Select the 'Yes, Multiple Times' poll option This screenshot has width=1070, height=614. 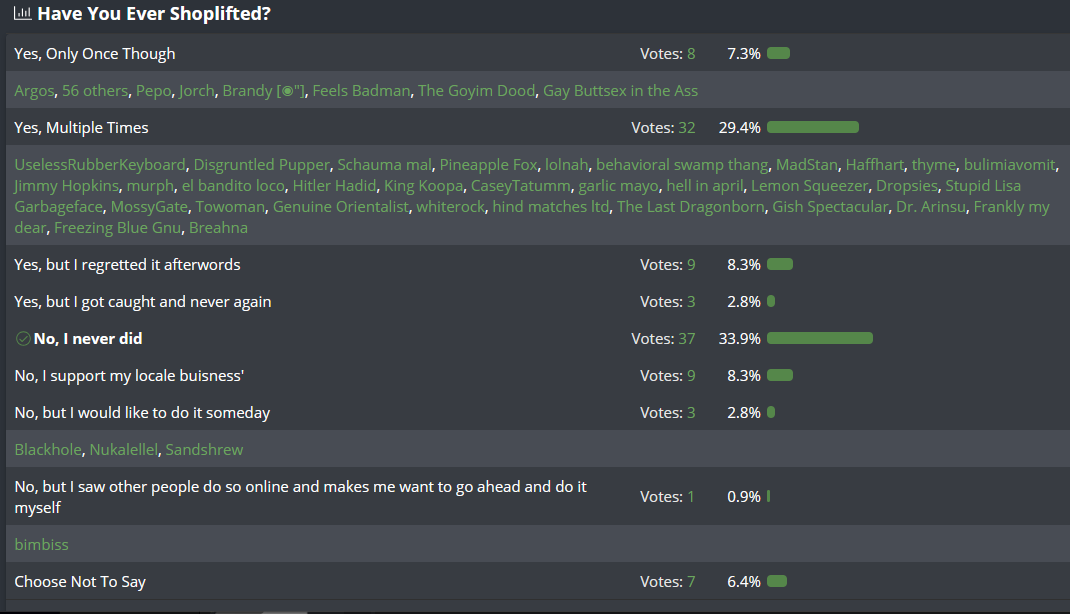(x=81, y=128)
